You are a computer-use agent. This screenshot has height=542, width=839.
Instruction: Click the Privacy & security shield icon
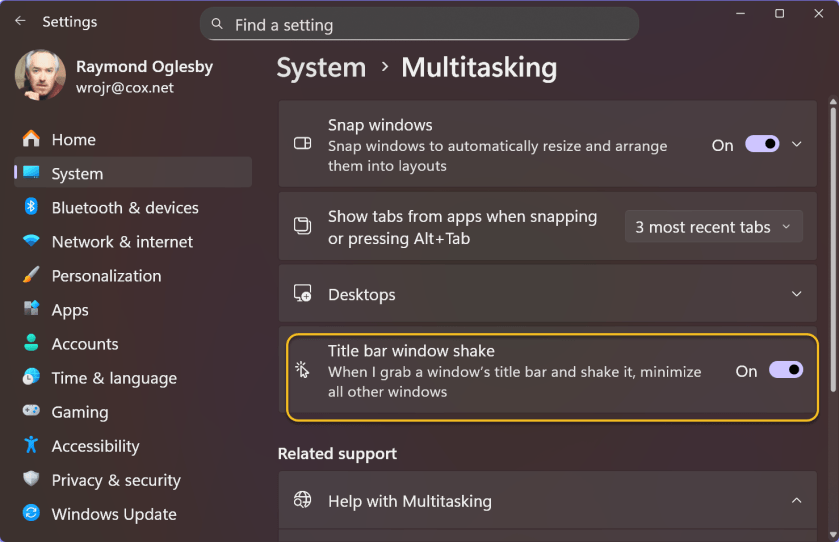tap(31, 479)
